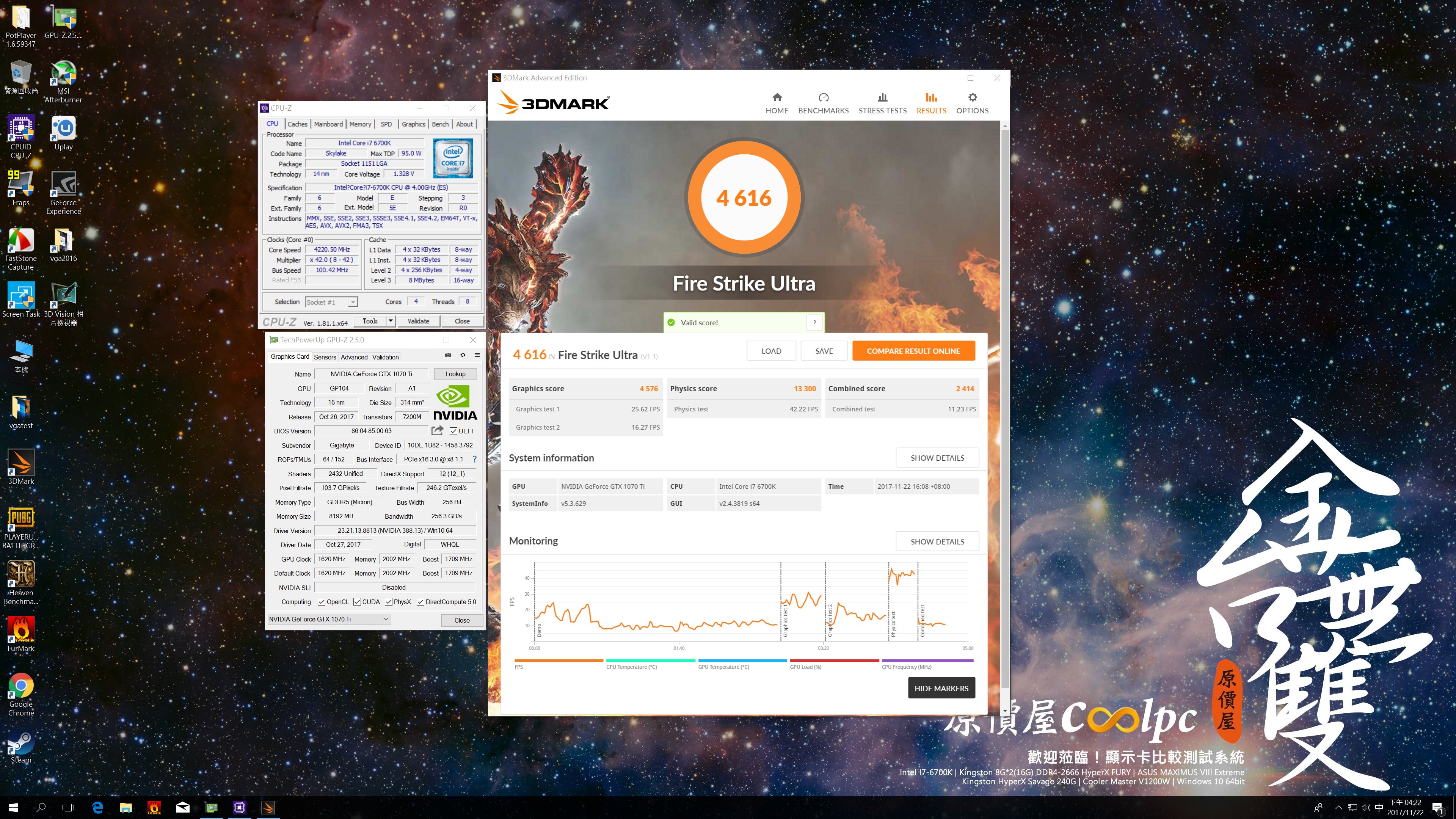1456x819 pixels.
Task: Open 3DMark OPTIONS section
Action: (972, 104)
